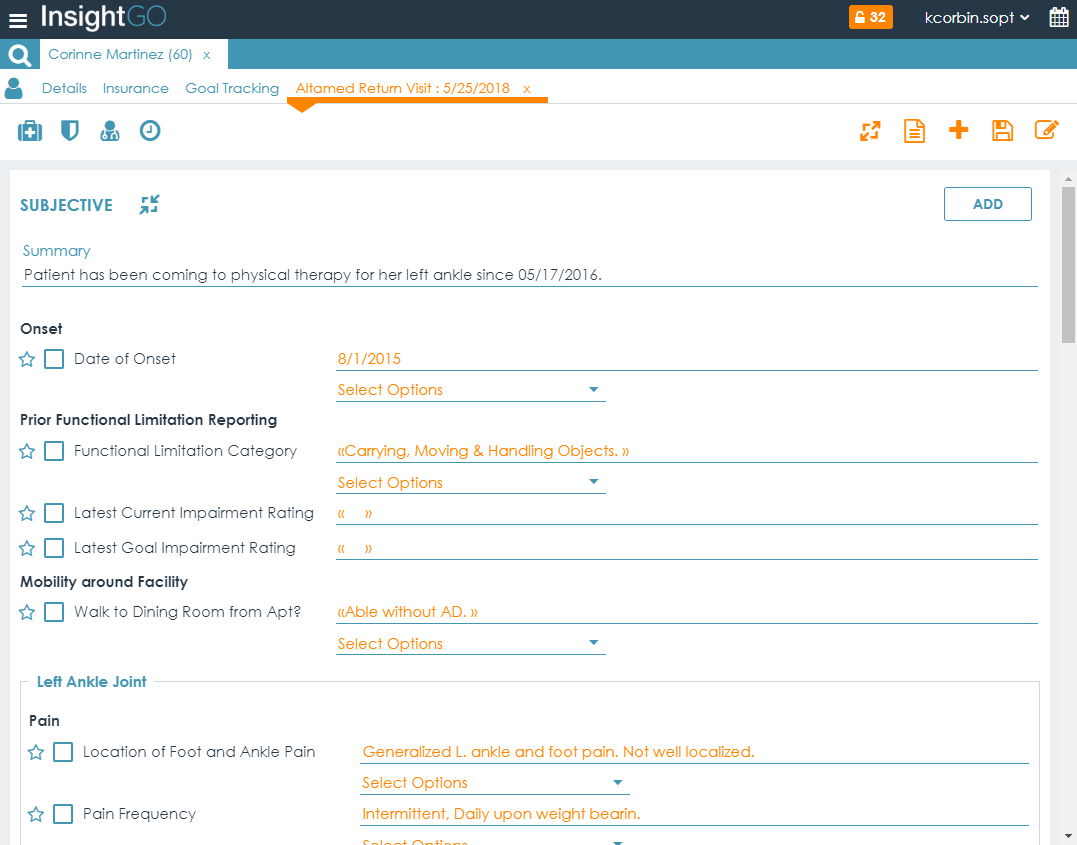
Task: Enable the Pain Frequency checkbox
Action: click(x=63, y=814)
